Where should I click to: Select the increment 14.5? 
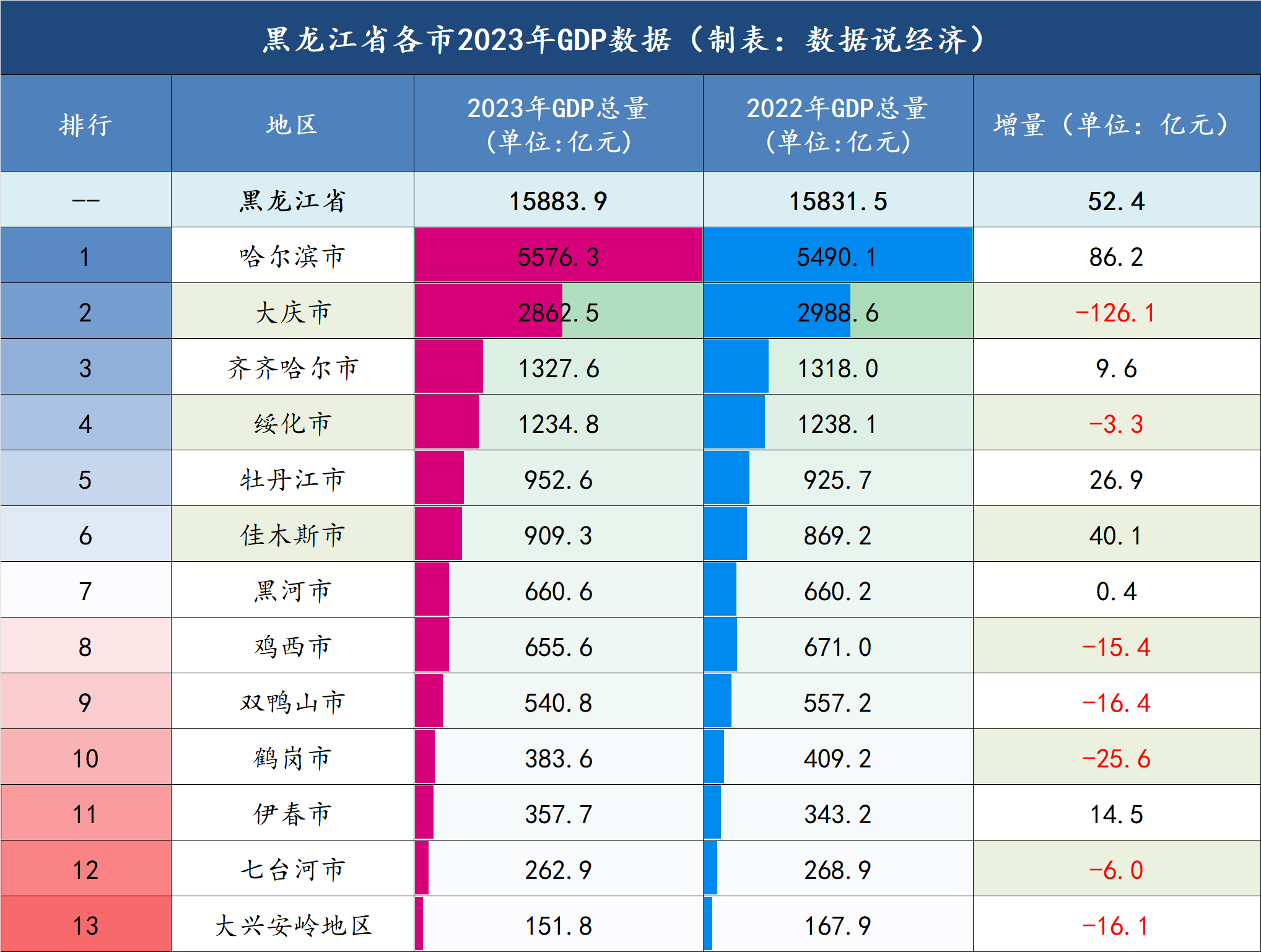[1116, 814]
